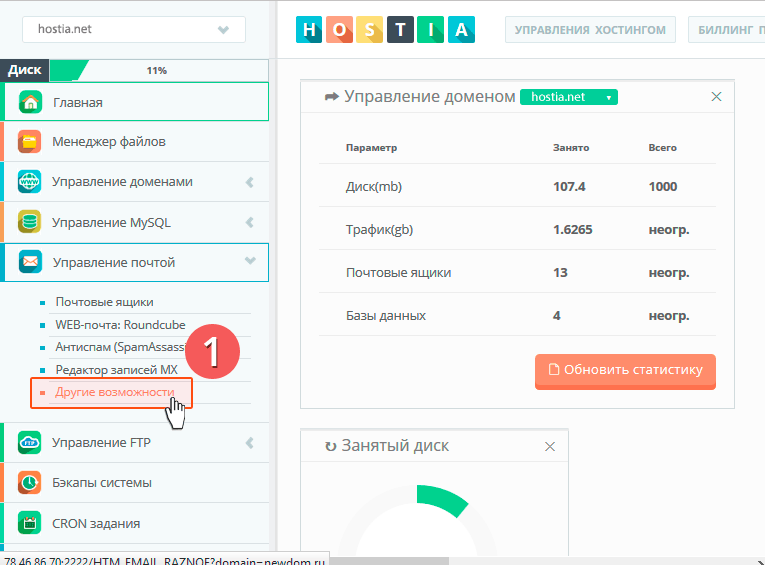Click the Диск label tab
The height and width of the screenshot is (565, 765).
pos(24,71)
